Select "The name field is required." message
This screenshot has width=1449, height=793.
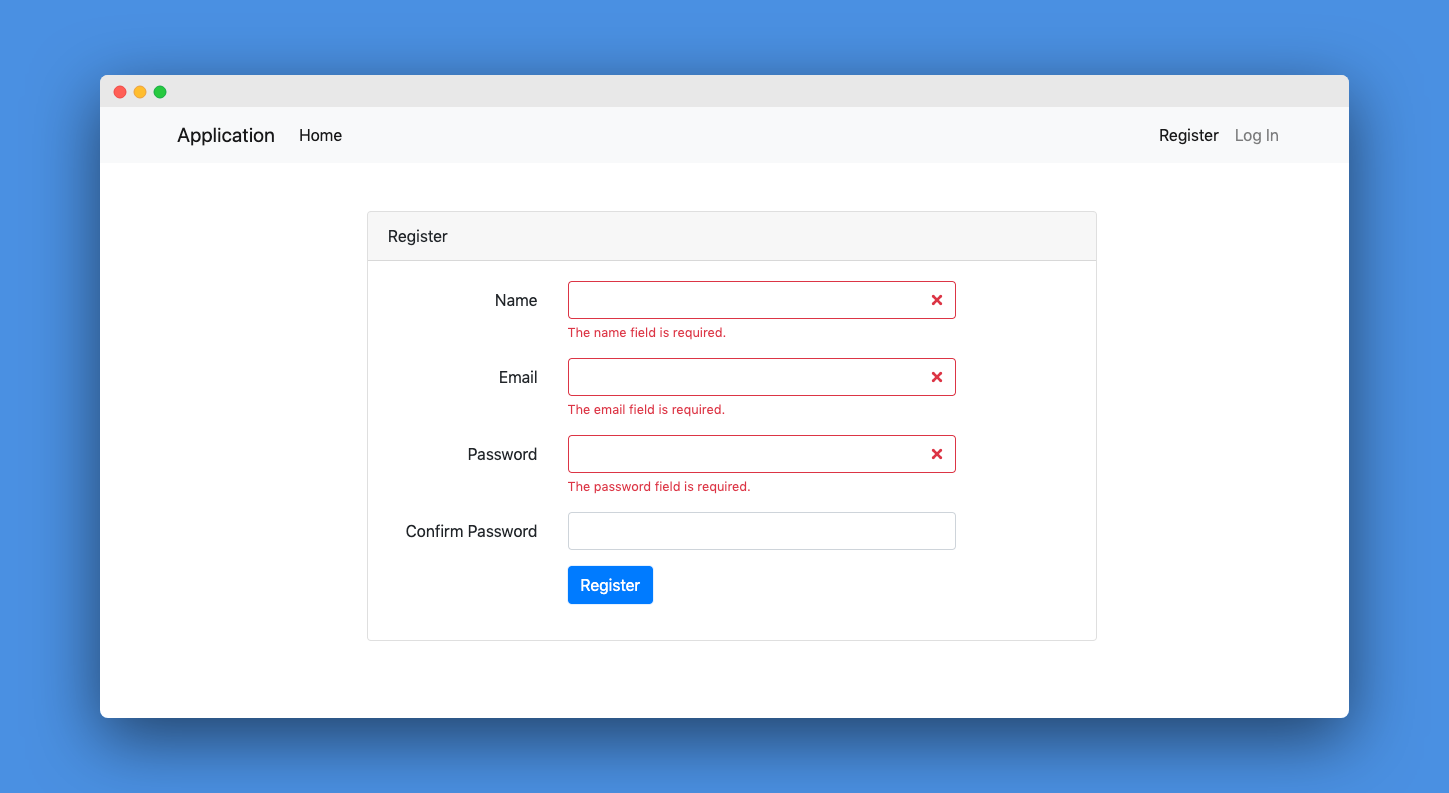pyautogui.click(x=647, y=333)
